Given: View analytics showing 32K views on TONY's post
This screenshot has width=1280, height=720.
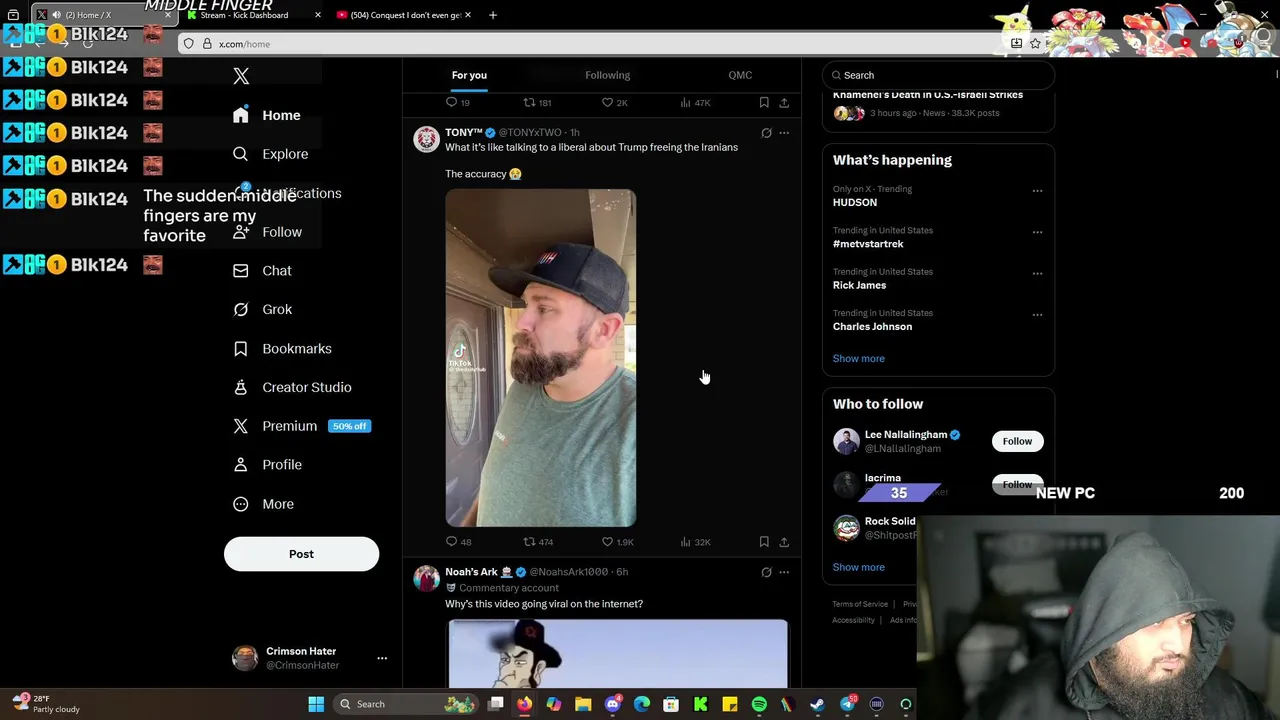Looking at the screenshot, I should click(x=695, y=542).
